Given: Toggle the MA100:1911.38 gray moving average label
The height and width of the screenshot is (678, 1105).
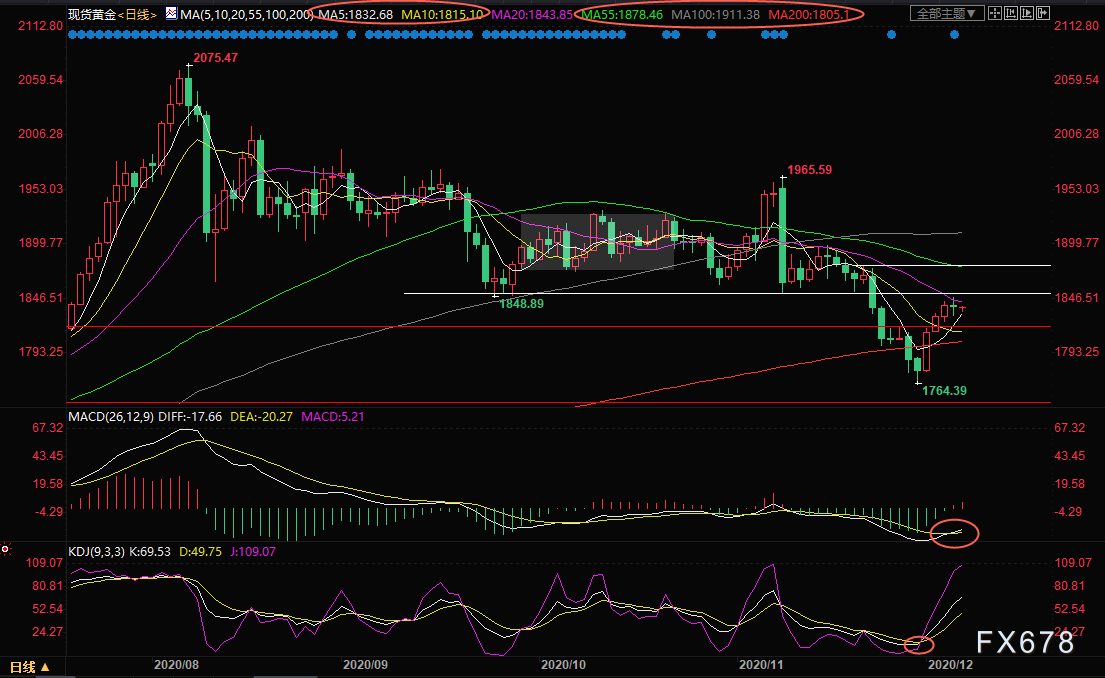Looking at the screenshot, I should pyautogui.click(x=716, y=14).
